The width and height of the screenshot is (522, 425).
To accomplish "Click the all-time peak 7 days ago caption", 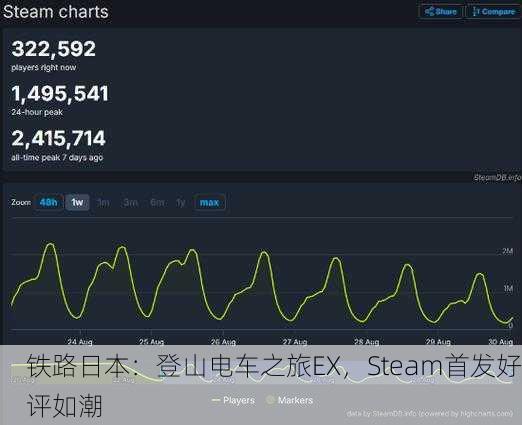I will [57, 157].
